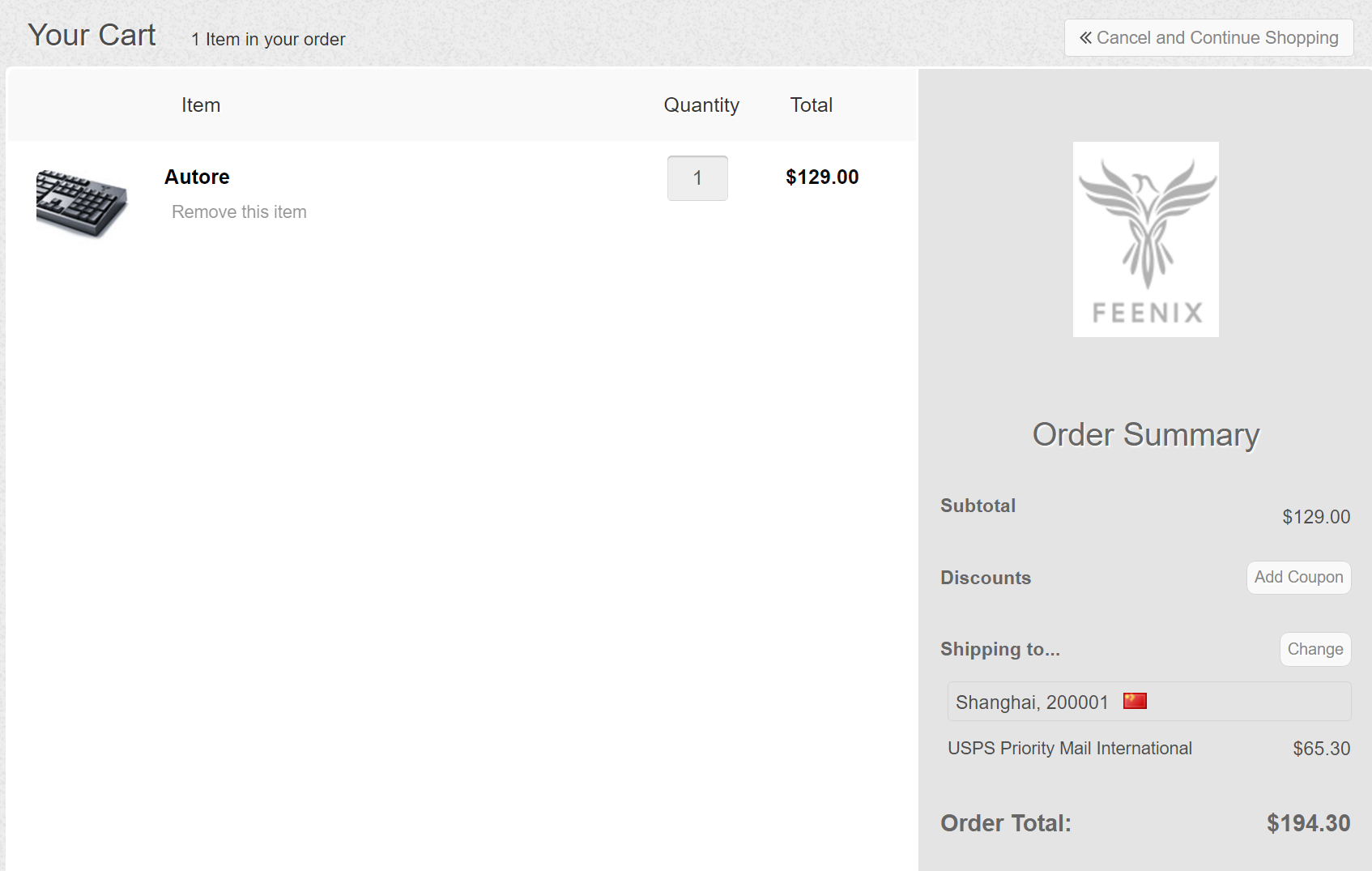Click the $65.30 shipping cost
The image size is (1372, 871).
click(1321, 749)
